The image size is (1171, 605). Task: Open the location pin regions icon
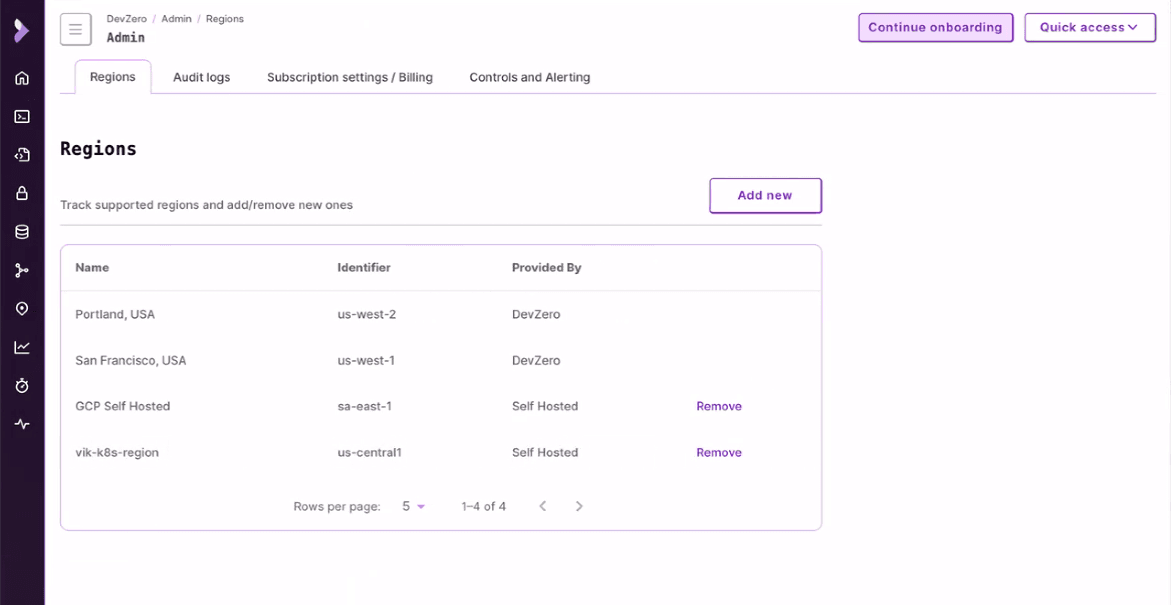21,308
